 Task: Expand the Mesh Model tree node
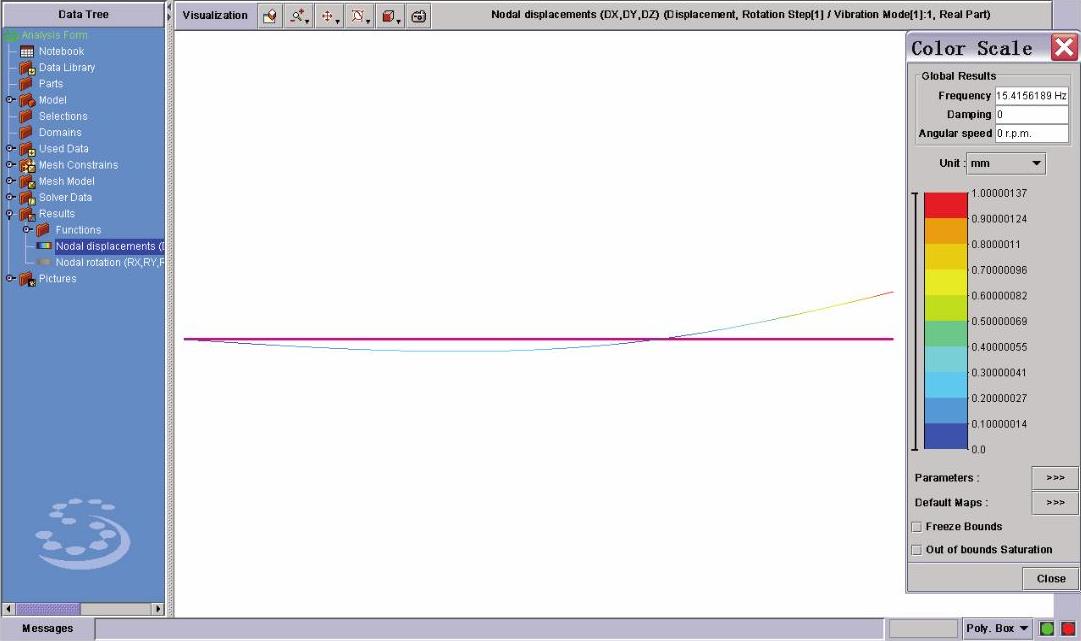(x=10, y=181)
